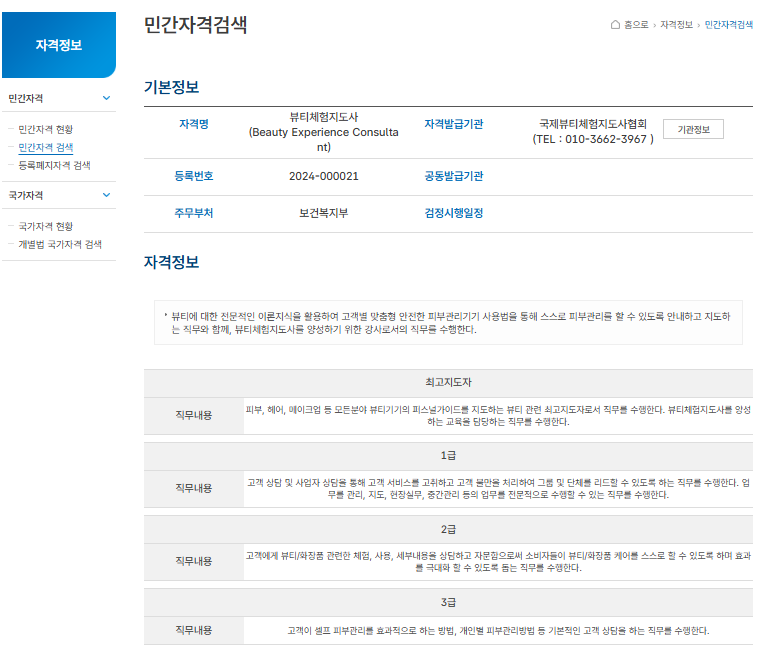Select the 민간자격 sidebar menu heading

pos(26,98)
